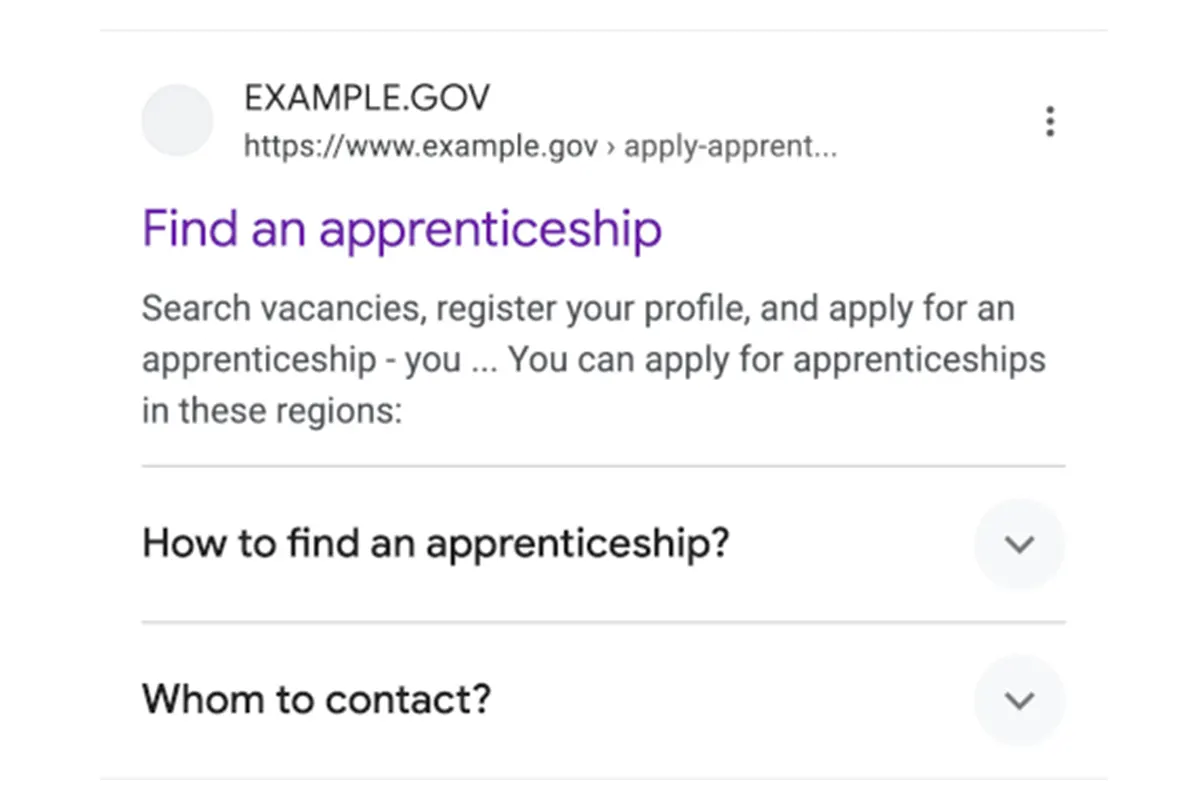Click the word "Find" in the result title
The width and height of the screenshot is (1200, 800).
pos(190,228)
